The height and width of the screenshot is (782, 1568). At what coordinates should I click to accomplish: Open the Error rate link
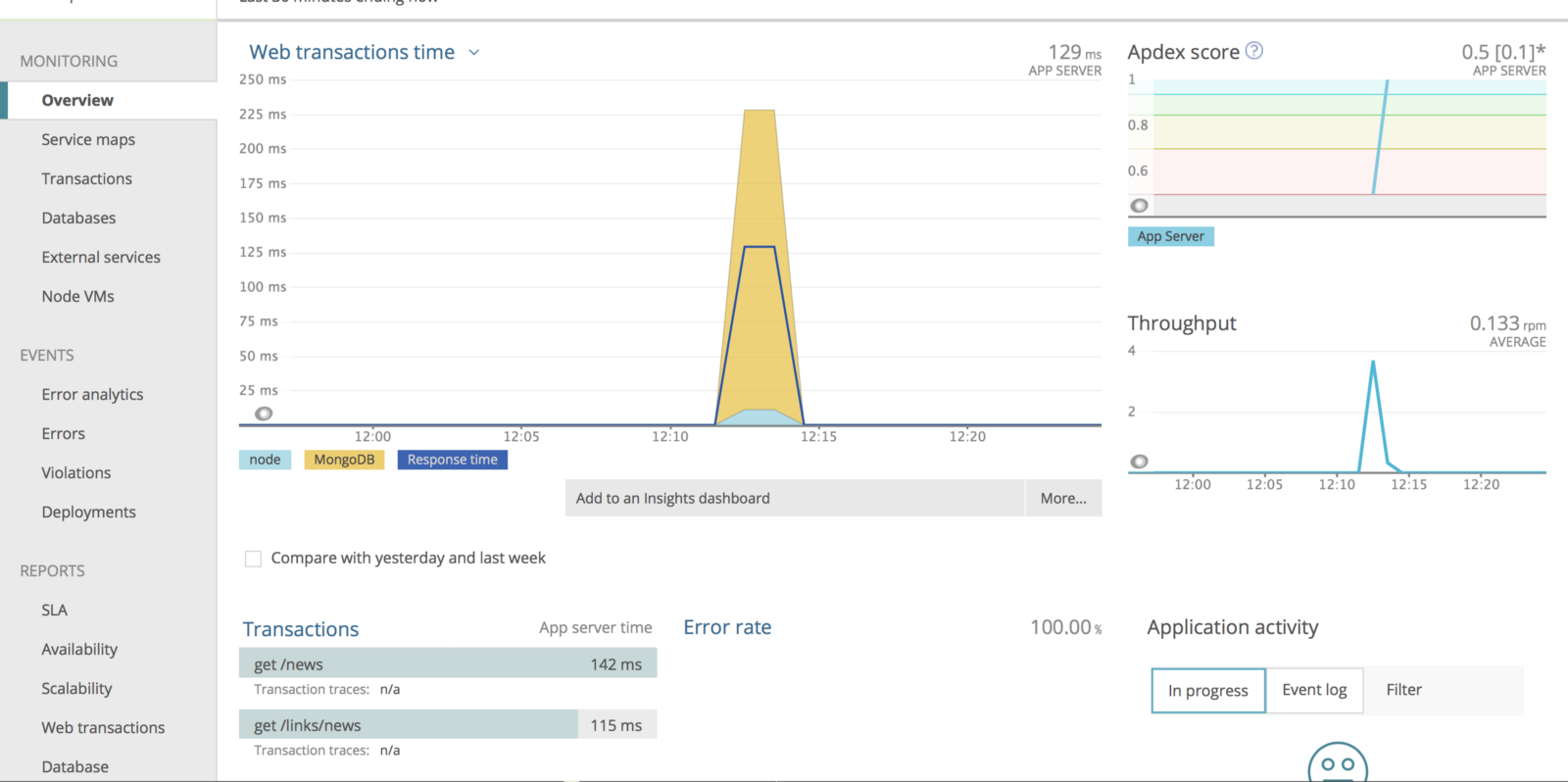(727, 627)
